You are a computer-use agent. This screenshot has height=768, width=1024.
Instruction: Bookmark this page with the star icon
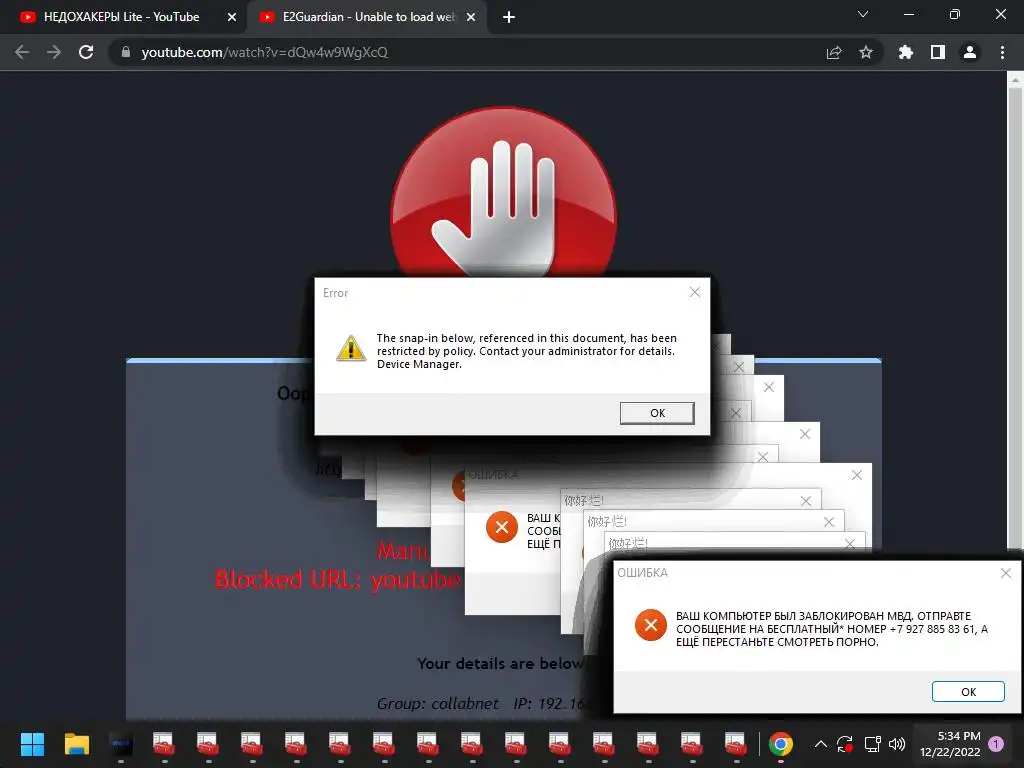[x=866, y=52]
